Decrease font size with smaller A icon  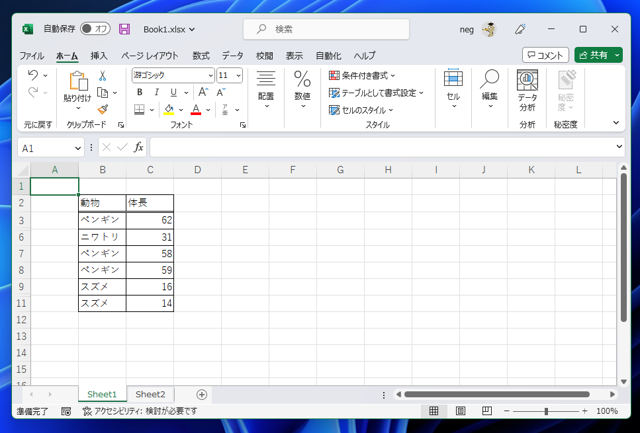pyautogui.click(x=221, y=93)
